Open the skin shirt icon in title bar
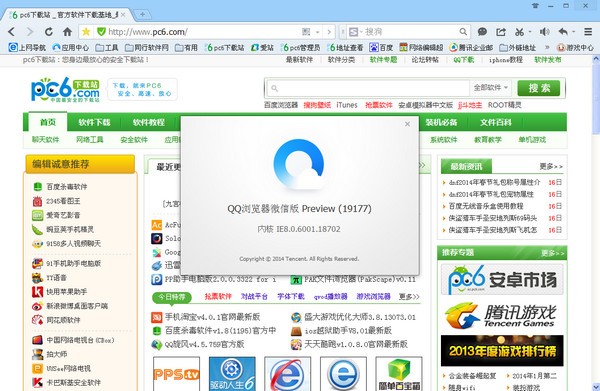Screen dimensions: 600x391 (x=535, y=5)
